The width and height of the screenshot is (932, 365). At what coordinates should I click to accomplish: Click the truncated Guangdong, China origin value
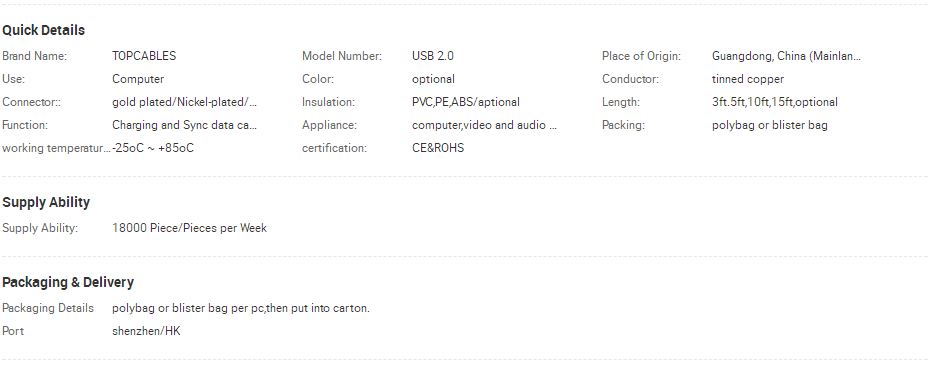coord(786,56)
